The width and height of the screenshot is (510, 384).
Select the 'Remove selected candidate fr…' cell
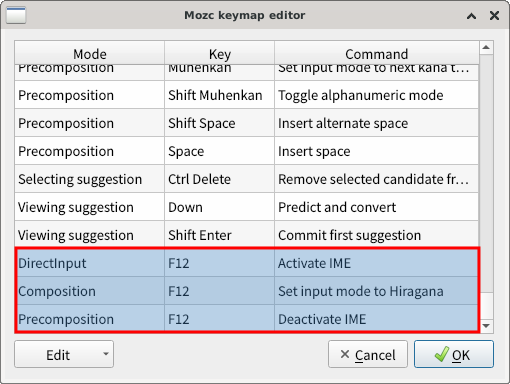[x=376, y=179]
